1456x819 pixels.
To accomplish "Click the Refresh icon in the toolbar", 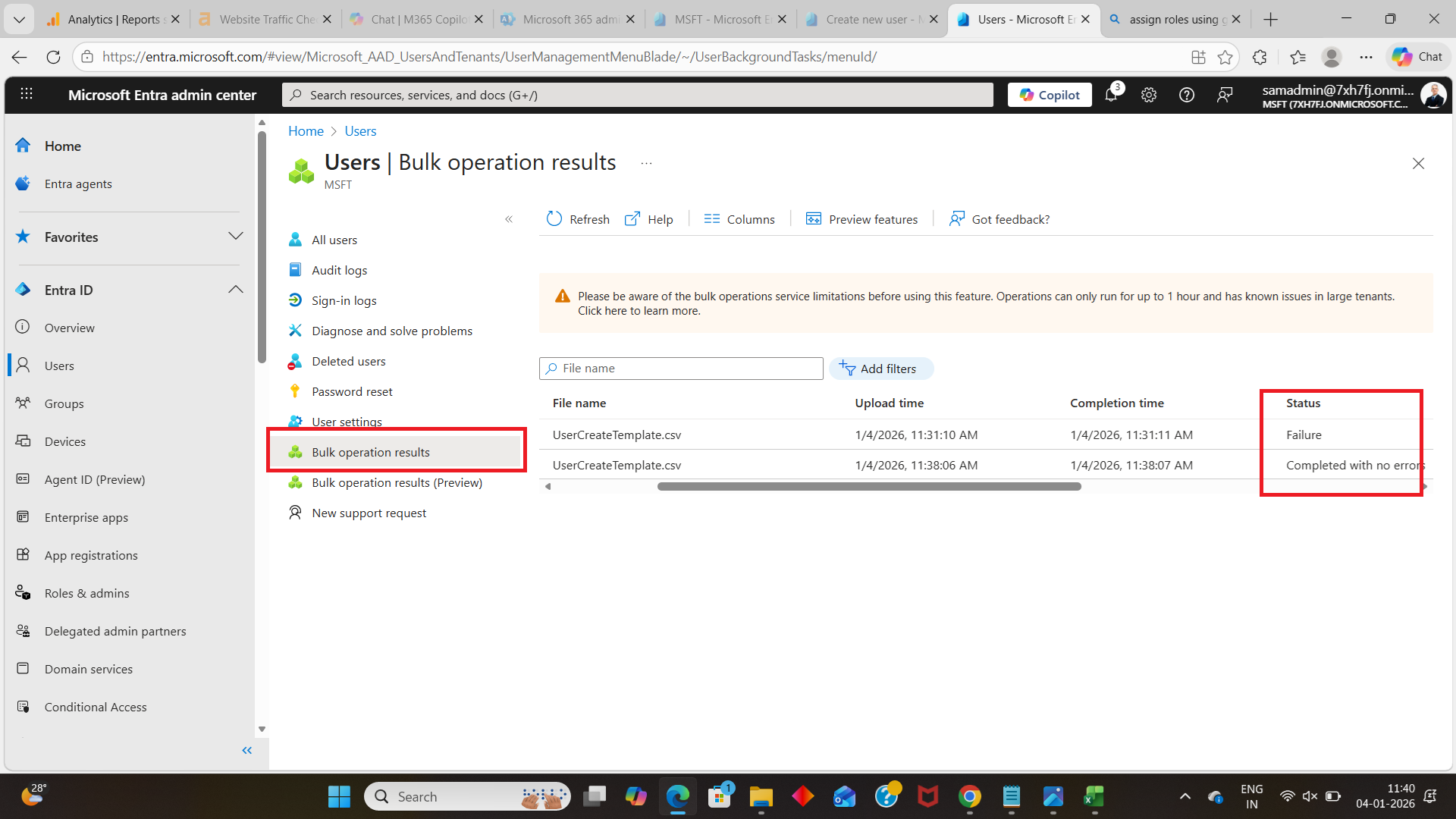I will click(554, 219).
